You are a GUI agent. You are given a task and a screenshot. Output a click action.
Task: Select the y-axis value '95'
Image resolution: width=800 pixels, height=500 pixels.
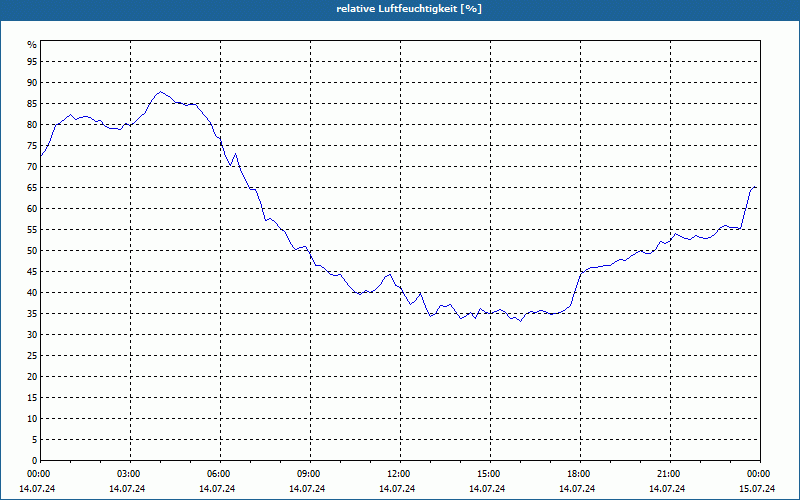pyautogui.click(x=32, y=62)
